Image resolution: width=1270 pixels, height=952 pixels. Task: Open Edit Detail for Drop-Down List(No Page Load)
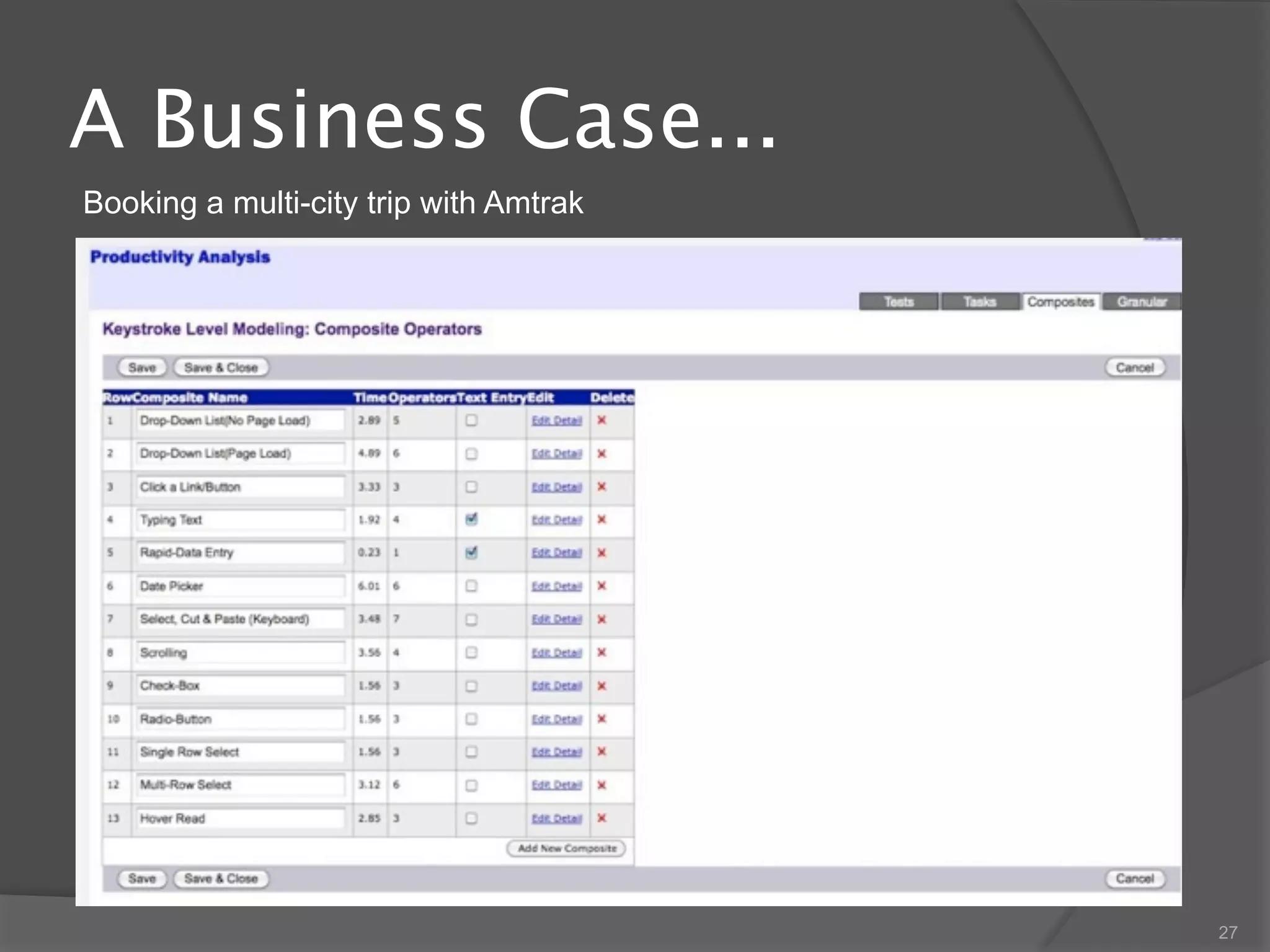click(556, 420)
